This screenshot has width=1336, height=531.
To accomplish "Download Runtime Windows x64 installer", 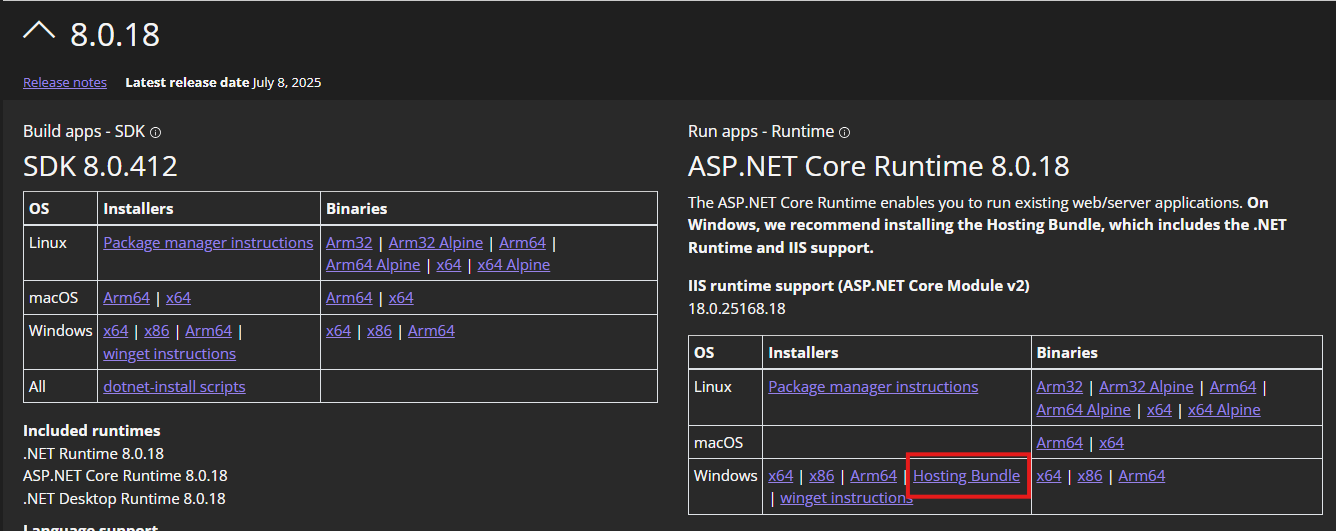I will 781,475.
